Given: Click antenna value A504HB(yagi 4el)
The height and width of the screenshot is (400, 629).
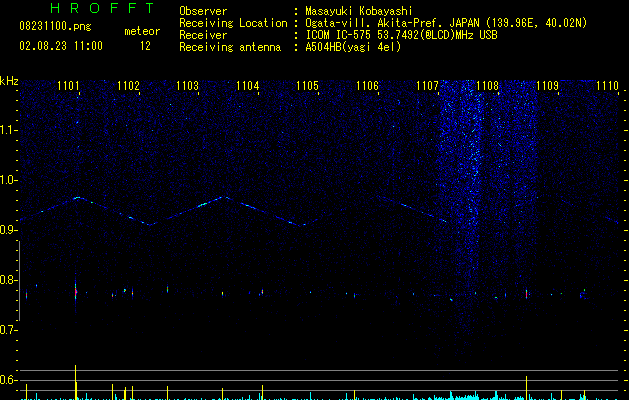Looking at the screenshot, I should coord(353,47).
